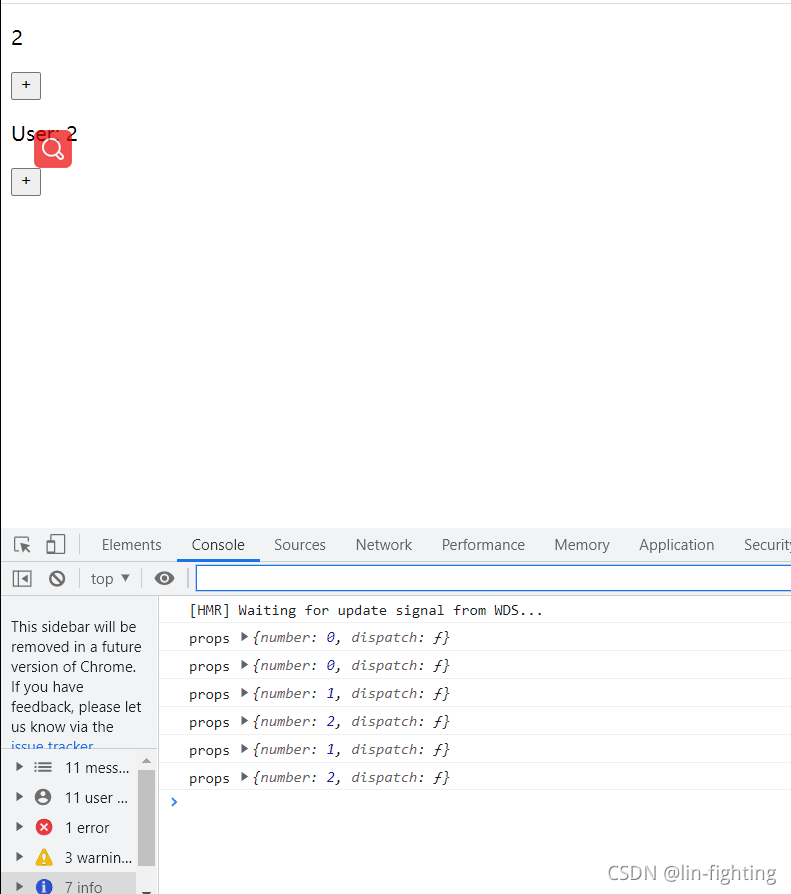The image size is (791, 894).
Task: Clear the console with the ban icon
Action: [57, 579]
